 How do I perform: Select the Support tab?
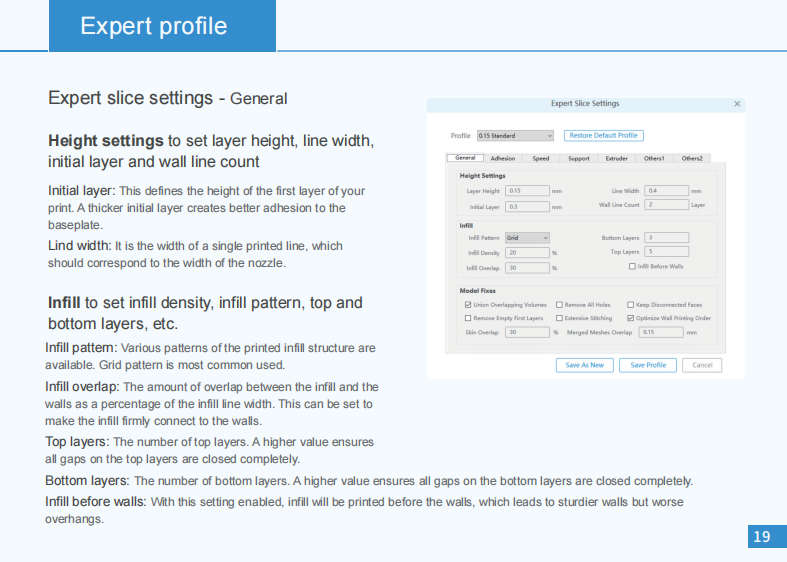578,158
